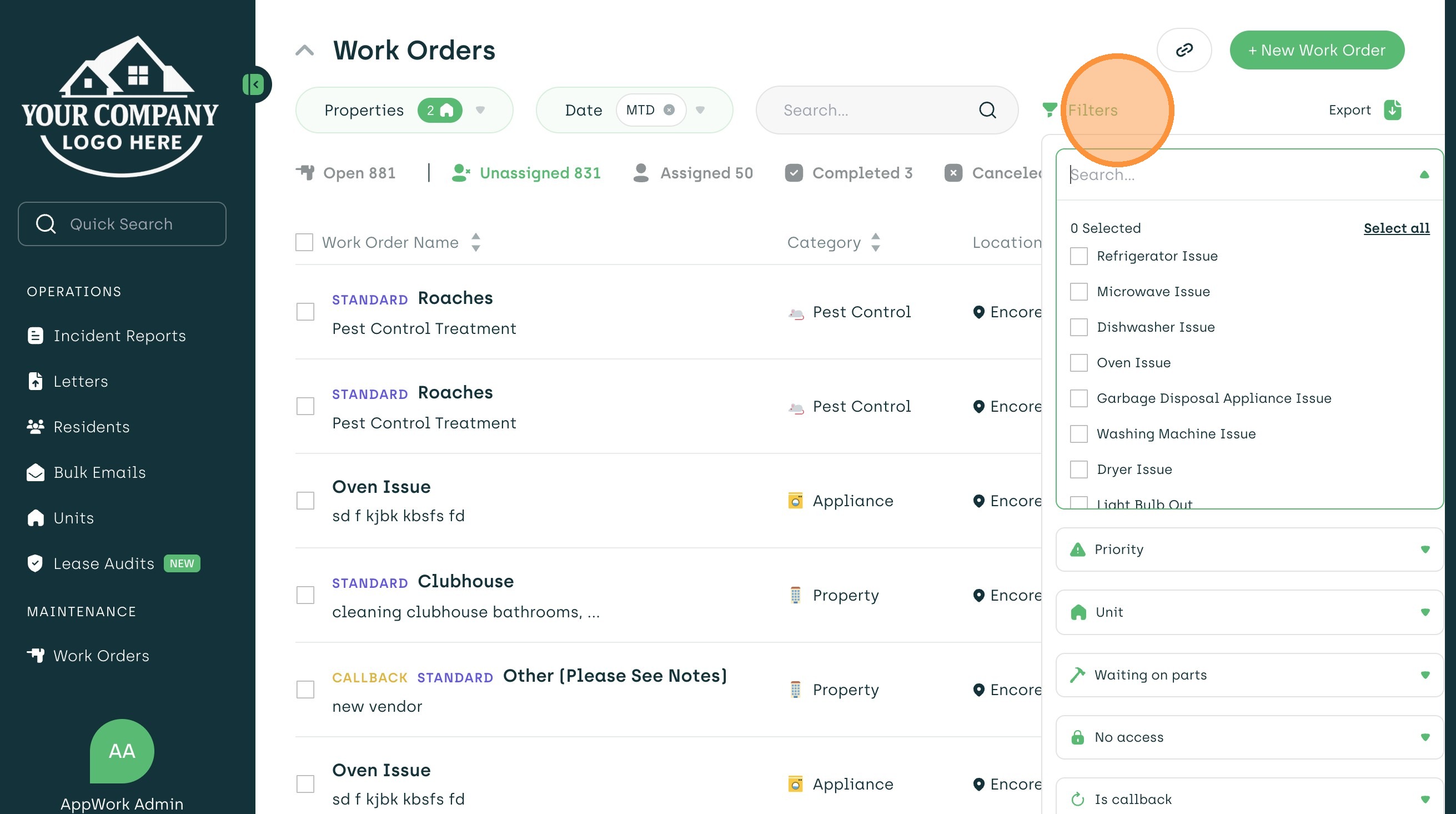Remove the MTD date chip
The height and width of the screenshot is (814, 1456).
pyautogui.click(x=669, y=110)
